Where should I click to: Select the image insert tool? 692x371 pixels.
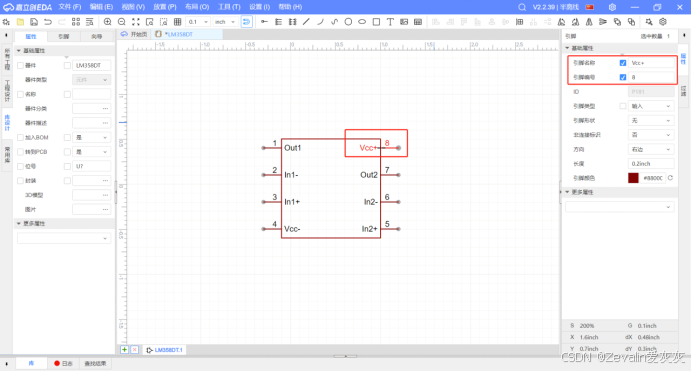[404, 22]
